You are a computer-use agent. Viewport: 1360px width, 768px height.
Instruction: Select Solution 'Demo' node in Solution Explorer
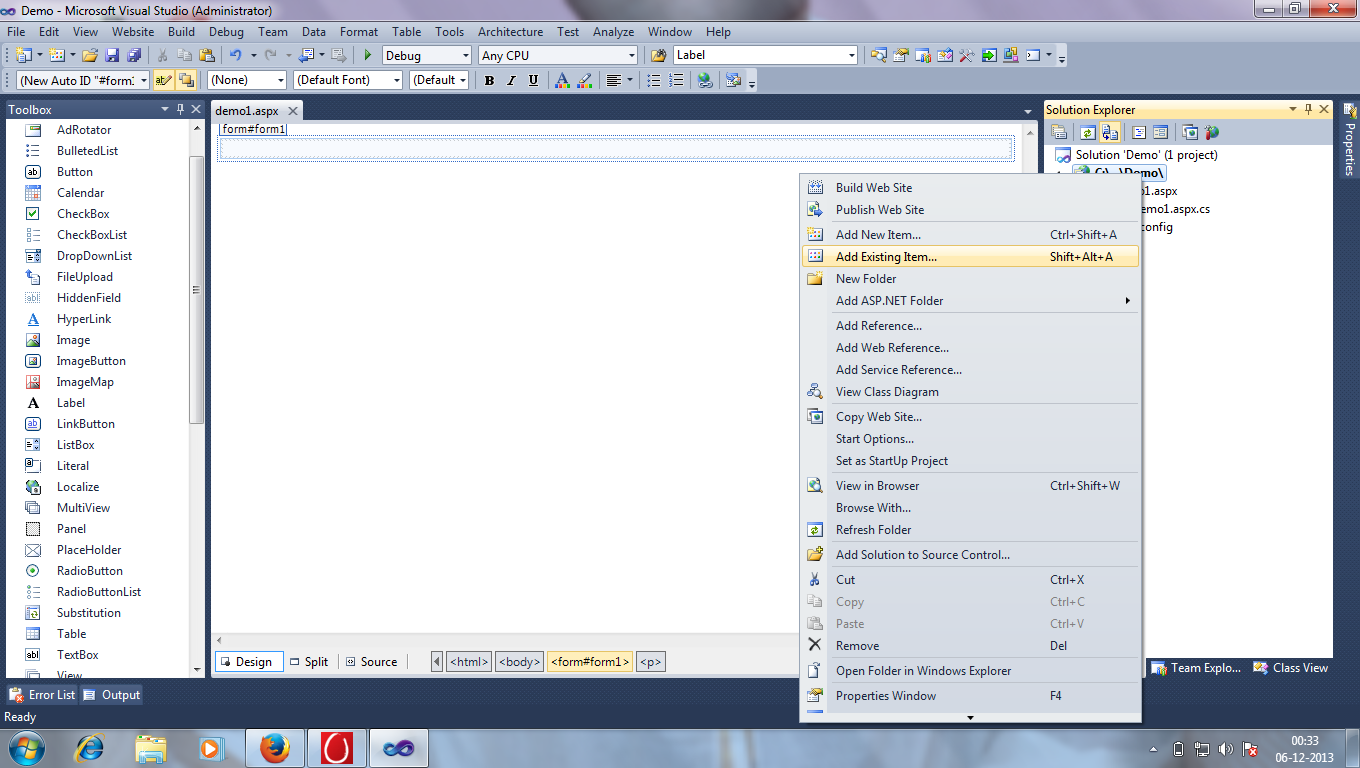(1146, 155)
